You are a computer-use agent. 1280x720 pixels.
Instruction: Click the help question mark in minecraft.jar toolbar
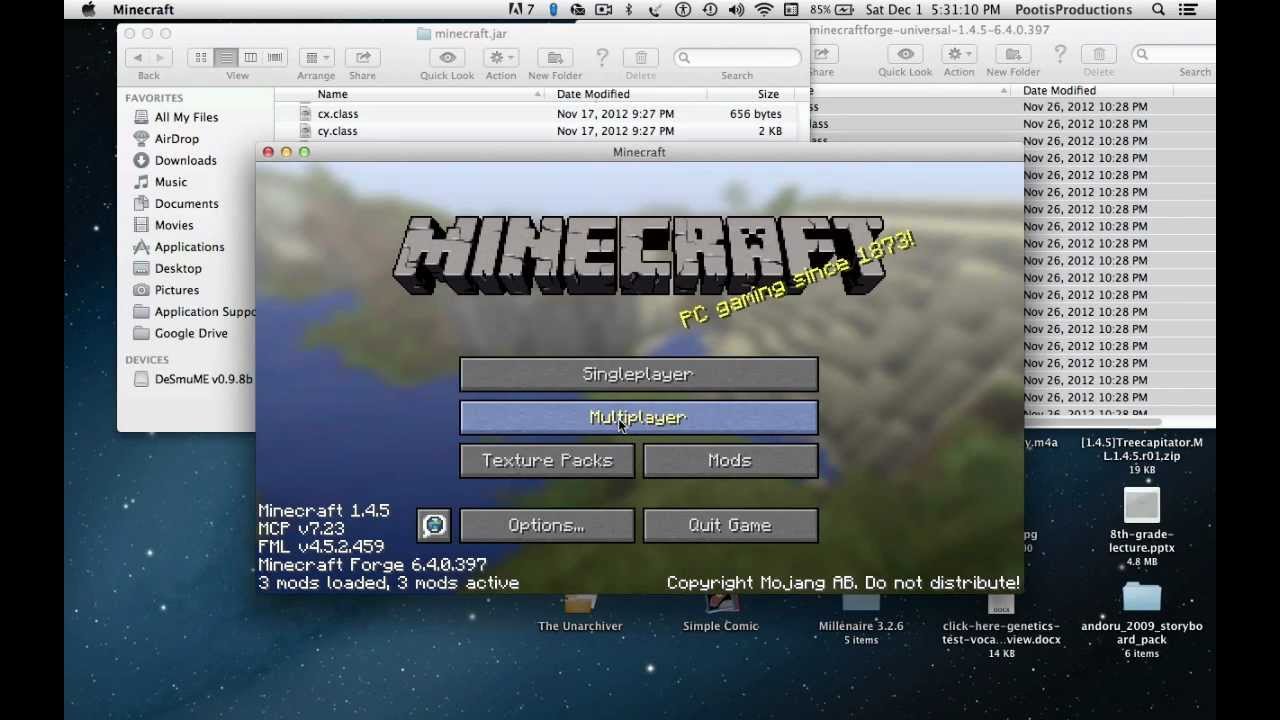pos(602,58)
